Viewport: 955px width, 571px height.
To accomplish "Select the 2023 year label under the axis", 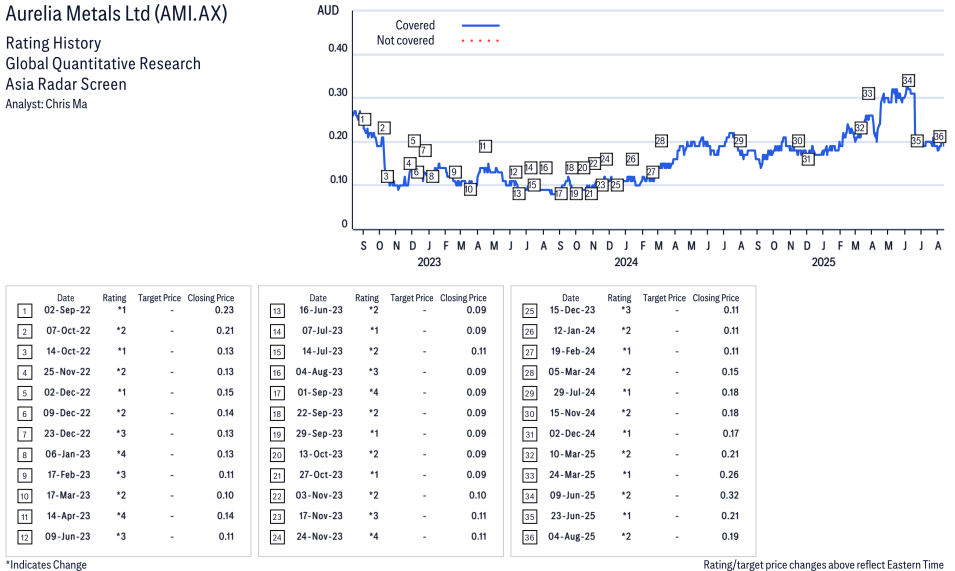I will (x=429, y=262).
